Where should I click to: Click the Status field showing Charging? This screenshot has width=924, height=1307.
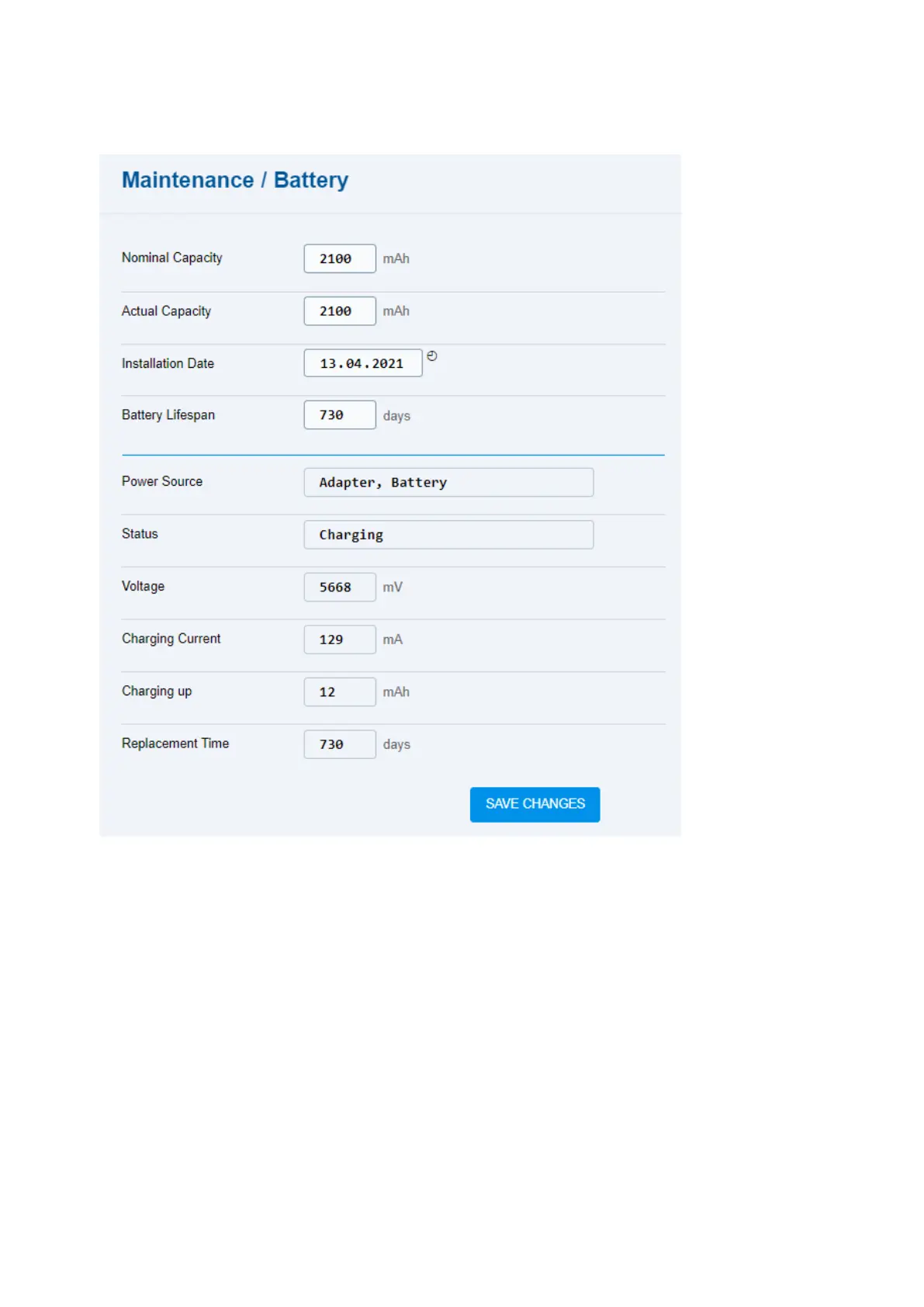448,535
